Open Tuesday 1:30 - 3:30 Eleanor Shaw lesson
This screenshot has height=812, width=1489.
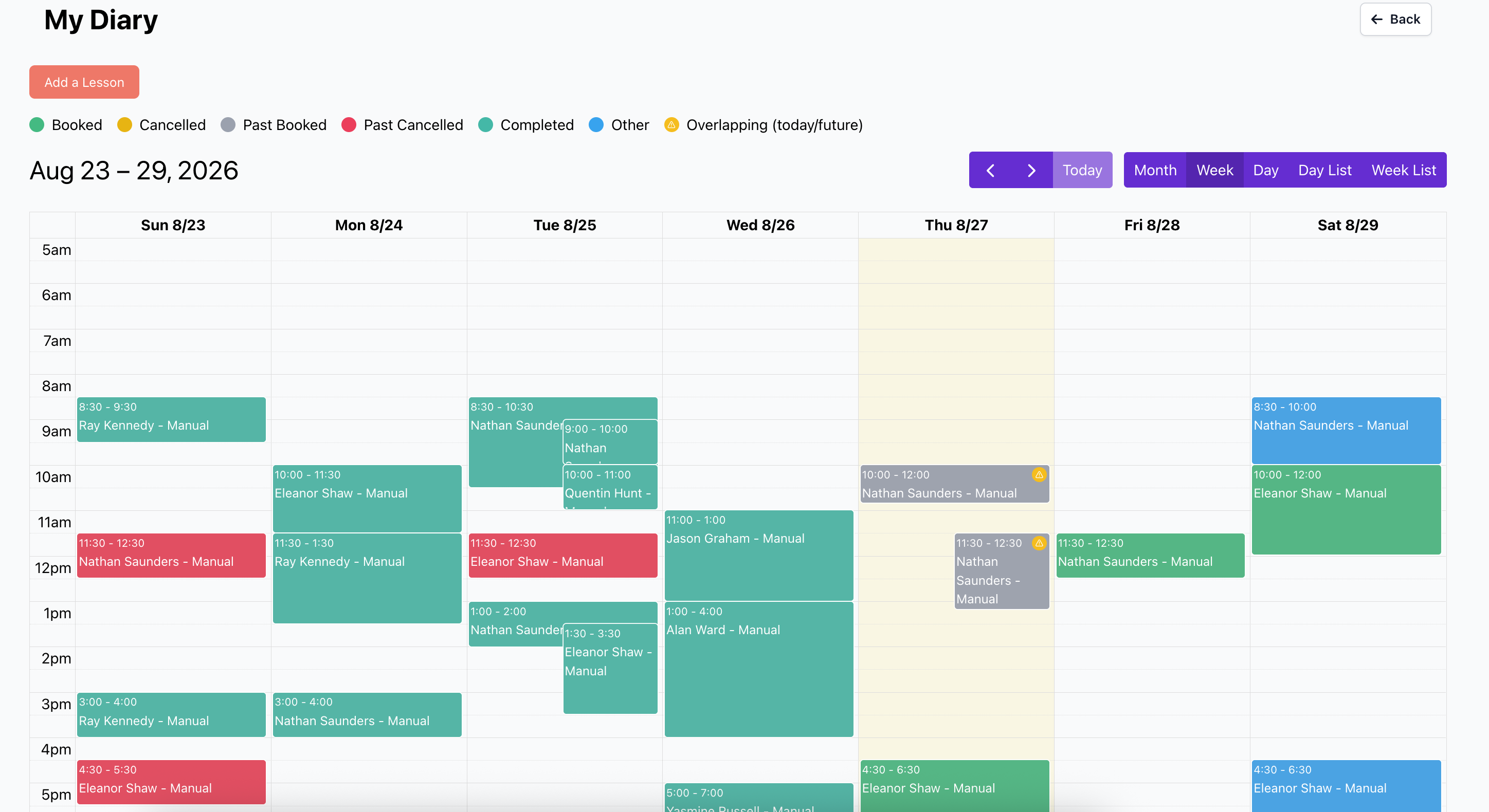pos(610,669)
